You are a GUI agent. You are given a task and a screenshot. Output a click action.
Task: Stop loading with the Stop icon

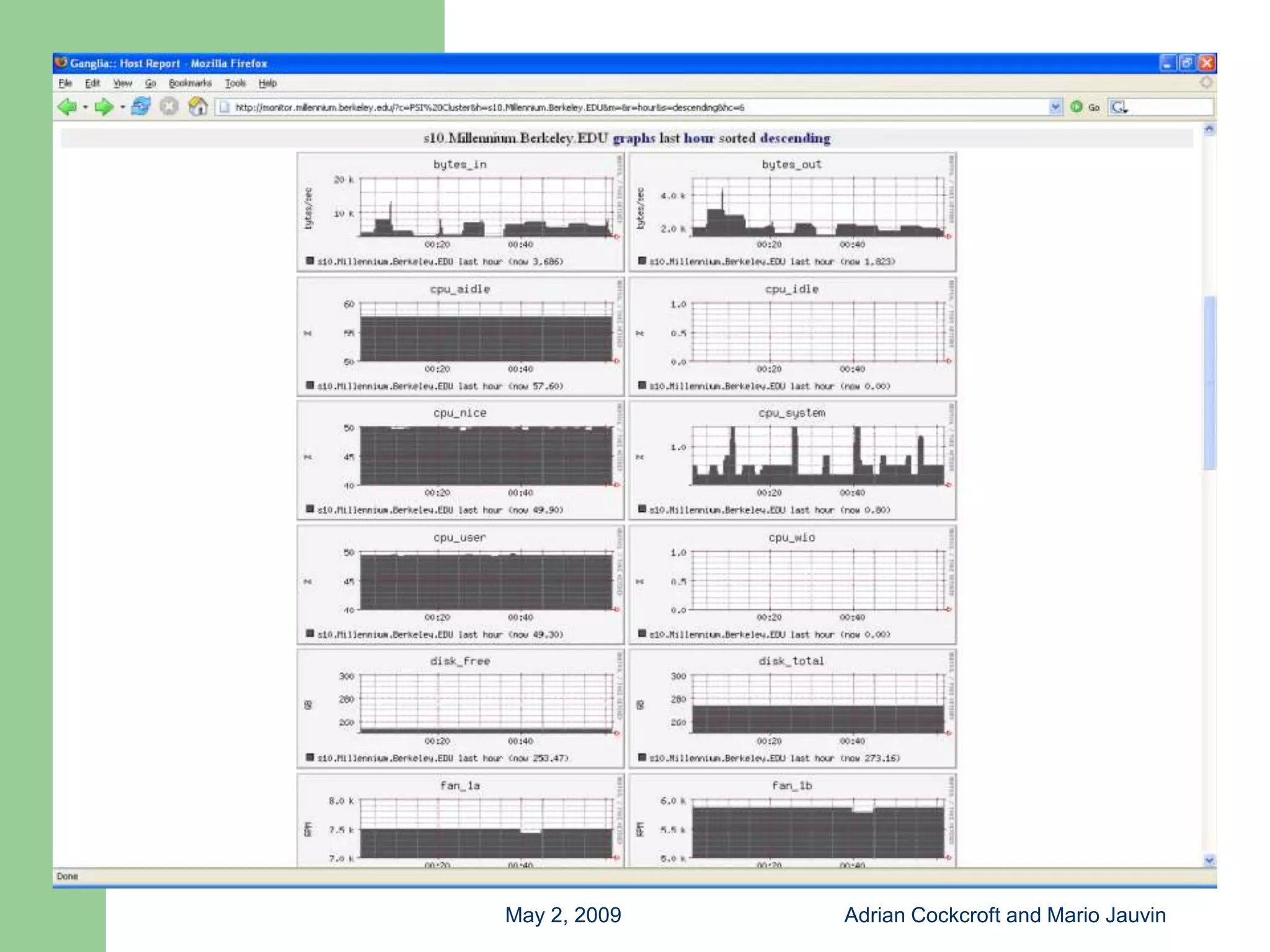[169, 107]
